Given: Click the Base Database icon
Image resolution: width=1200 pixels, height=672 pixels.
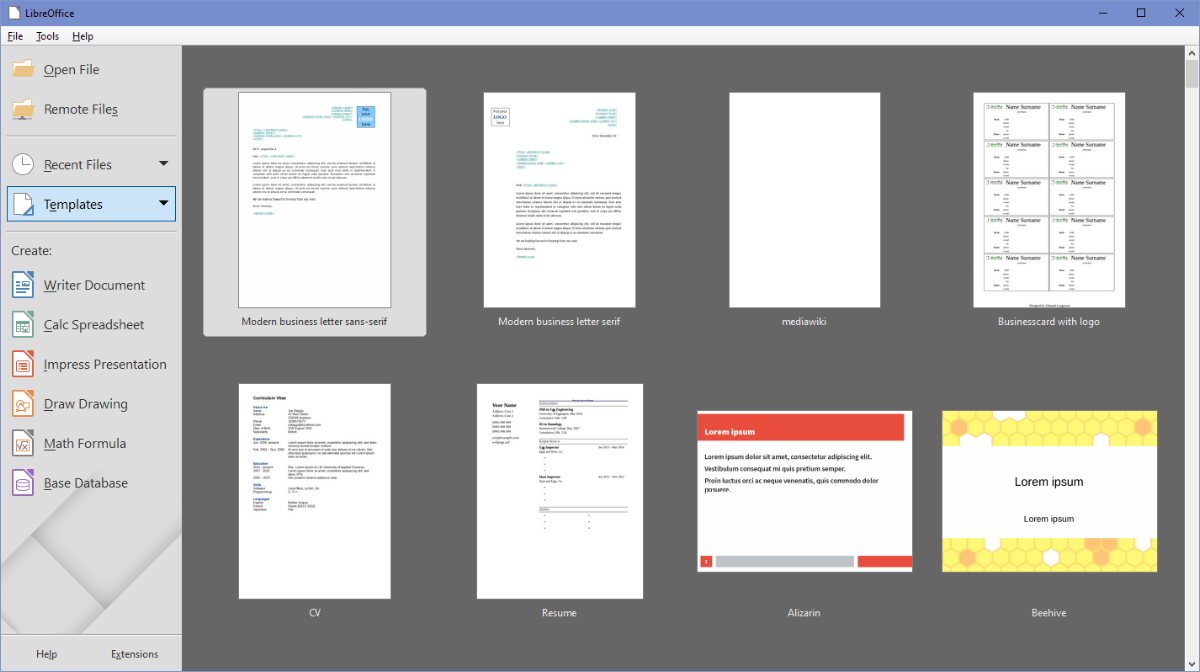Looking at the screenshot, I should [23, 483].
